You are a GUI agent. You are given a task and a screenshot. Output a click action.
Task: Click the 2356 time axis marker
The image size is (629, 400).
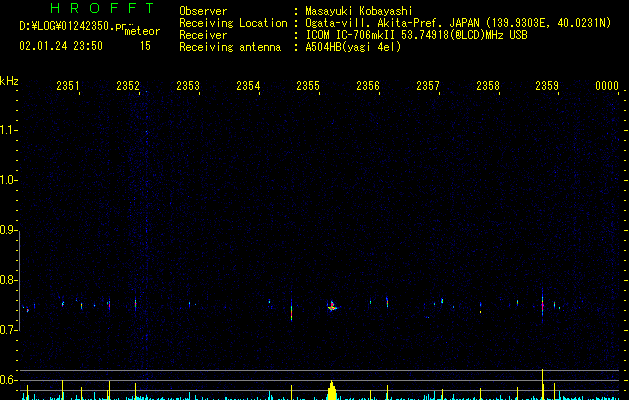coord(368,86)
